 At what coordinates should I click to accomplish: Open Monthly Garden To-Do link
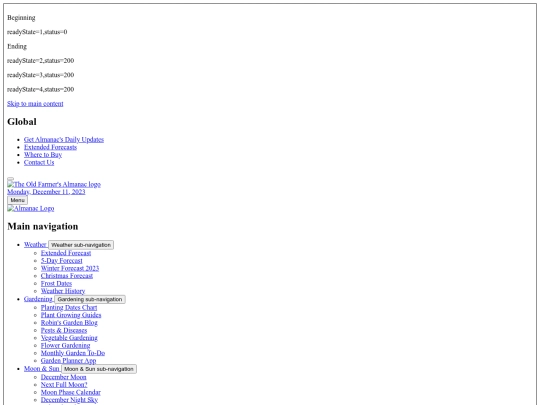click(73, 353)
